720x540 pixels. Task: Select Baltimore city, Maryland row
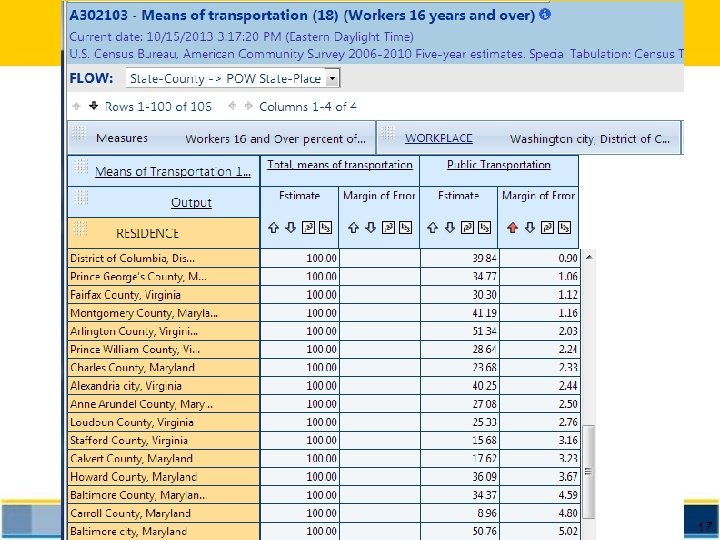tap(163, 532)
